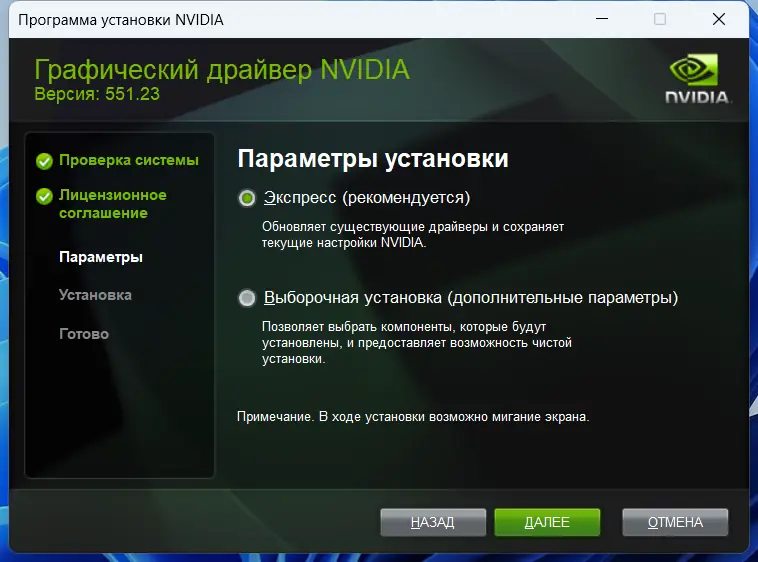Click the note 'Примечание. В ходе установки'
The height and width of the screenshot is (562, 758).
[x=413, y=417]
